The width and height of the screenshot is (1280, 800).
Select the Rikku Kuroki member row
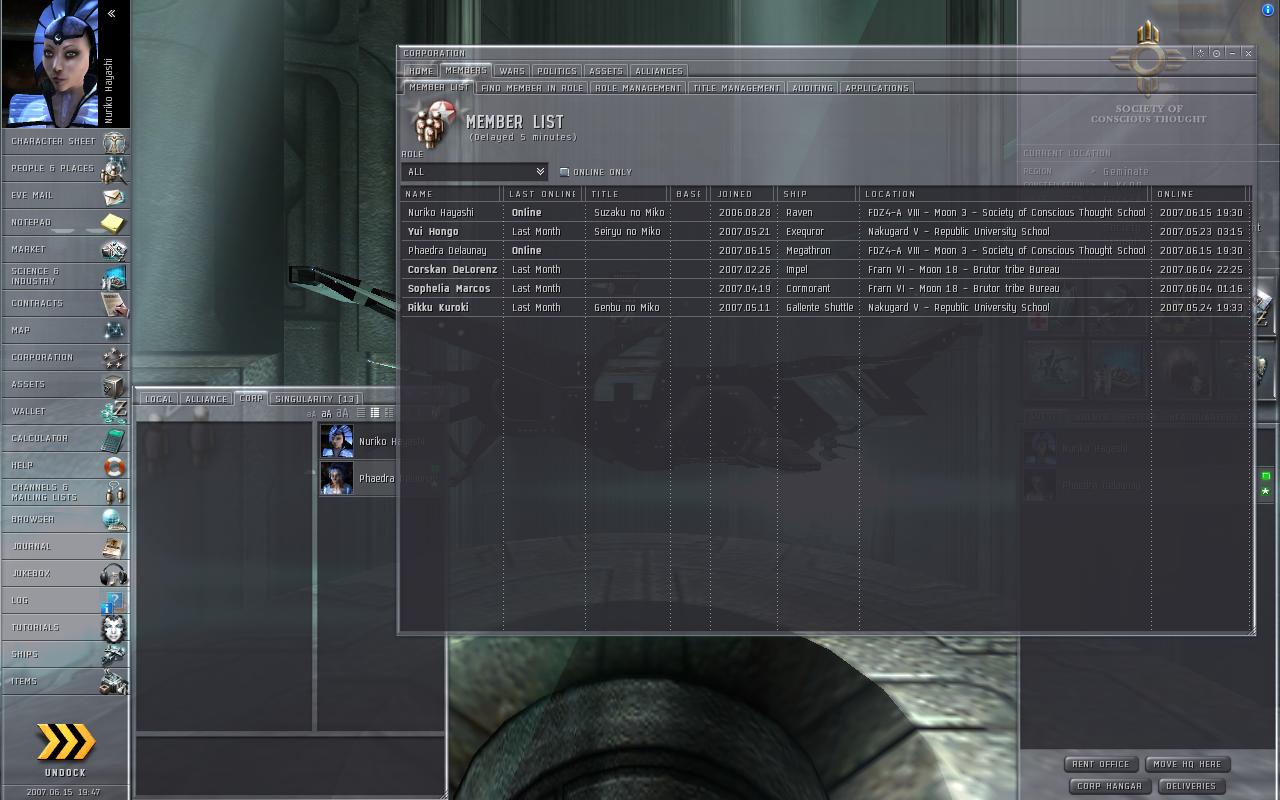tap(826, 307)
